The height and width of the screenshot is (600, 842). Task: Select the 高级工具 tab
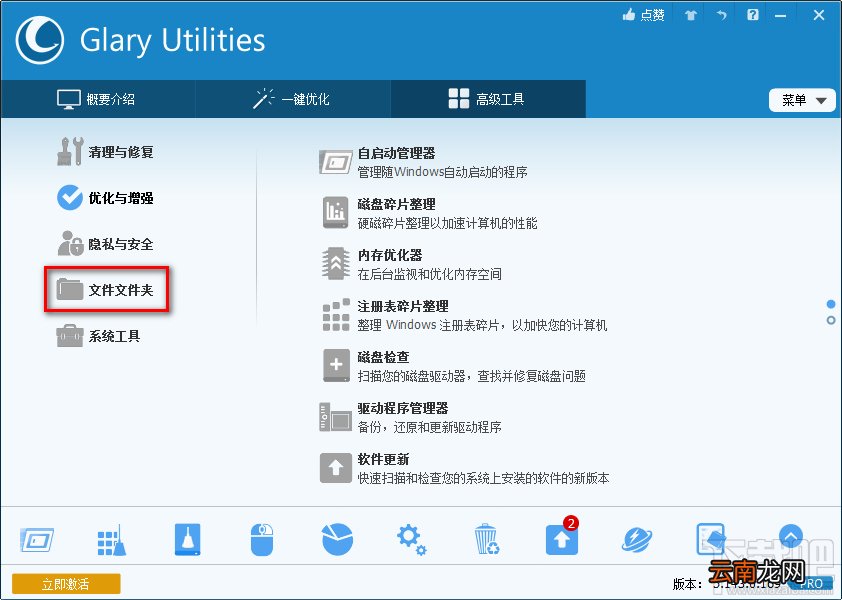(488, 99)
